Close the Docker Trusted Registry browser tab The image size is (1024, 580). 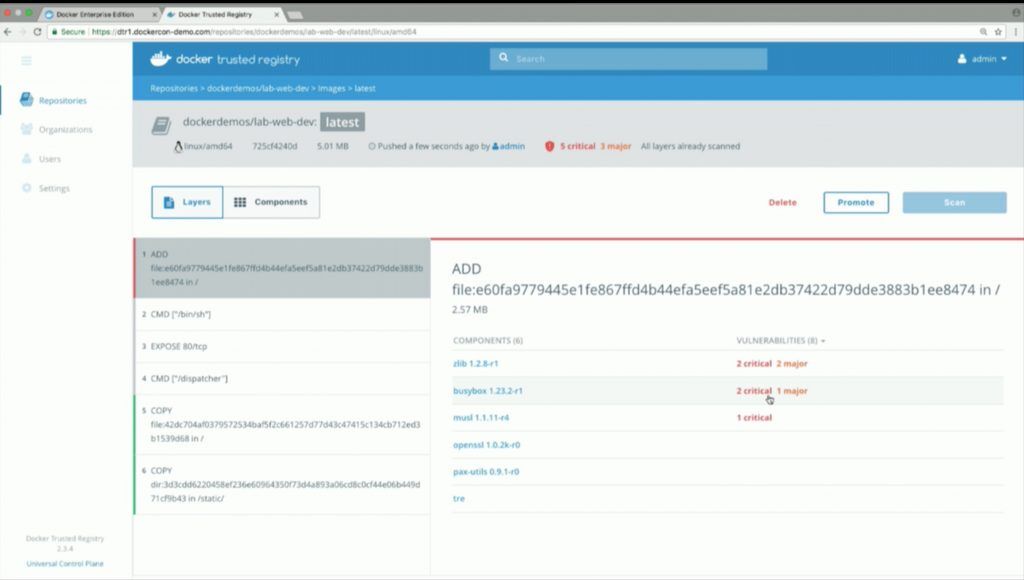coord(276,14)
